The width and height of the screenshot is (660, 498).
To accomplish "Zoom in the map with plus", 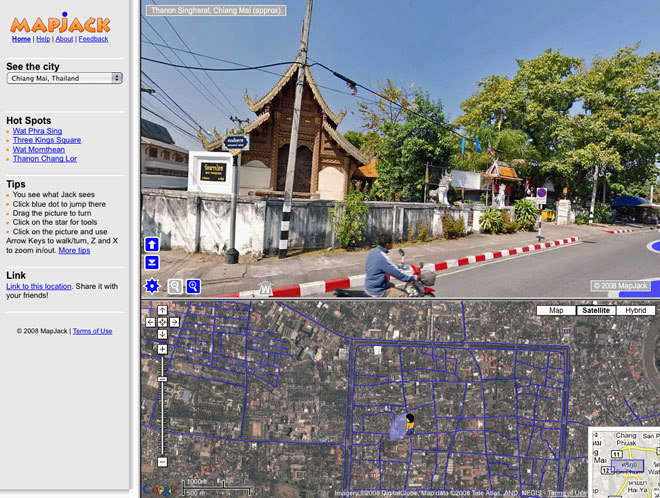I will tap(162, 349).
